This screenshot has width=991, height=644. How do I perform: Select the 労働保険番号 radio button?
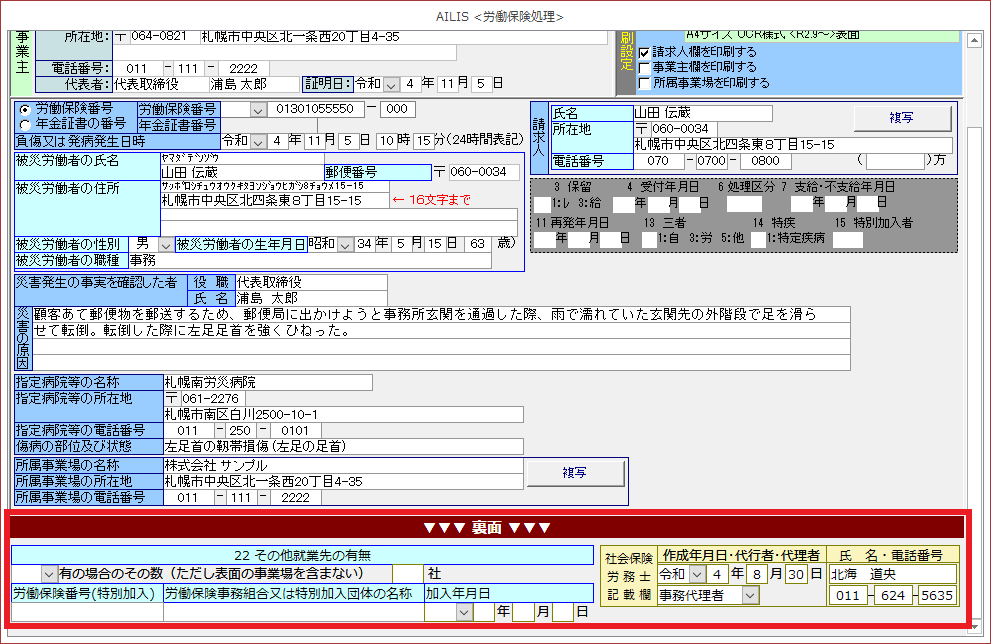[25, 108]
